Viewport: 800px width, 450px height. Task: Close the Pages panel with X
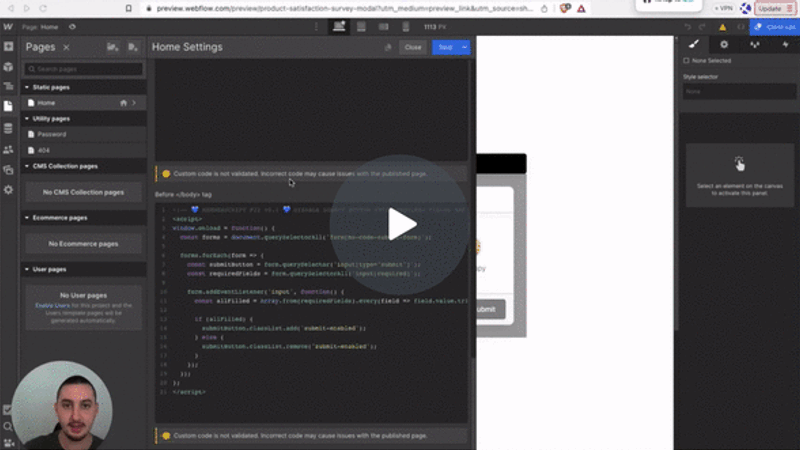[x=66, y=47]
